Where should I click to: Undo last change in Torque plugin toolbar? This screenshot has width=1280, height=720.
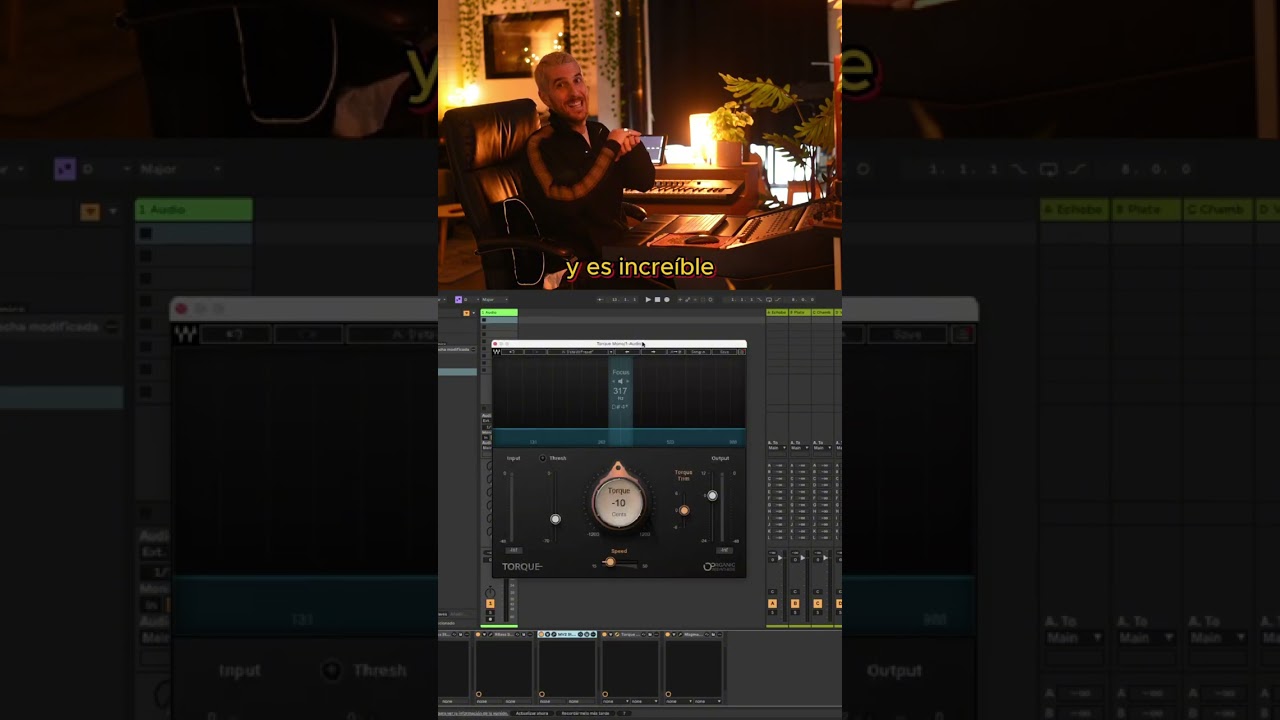click(512, 352)
